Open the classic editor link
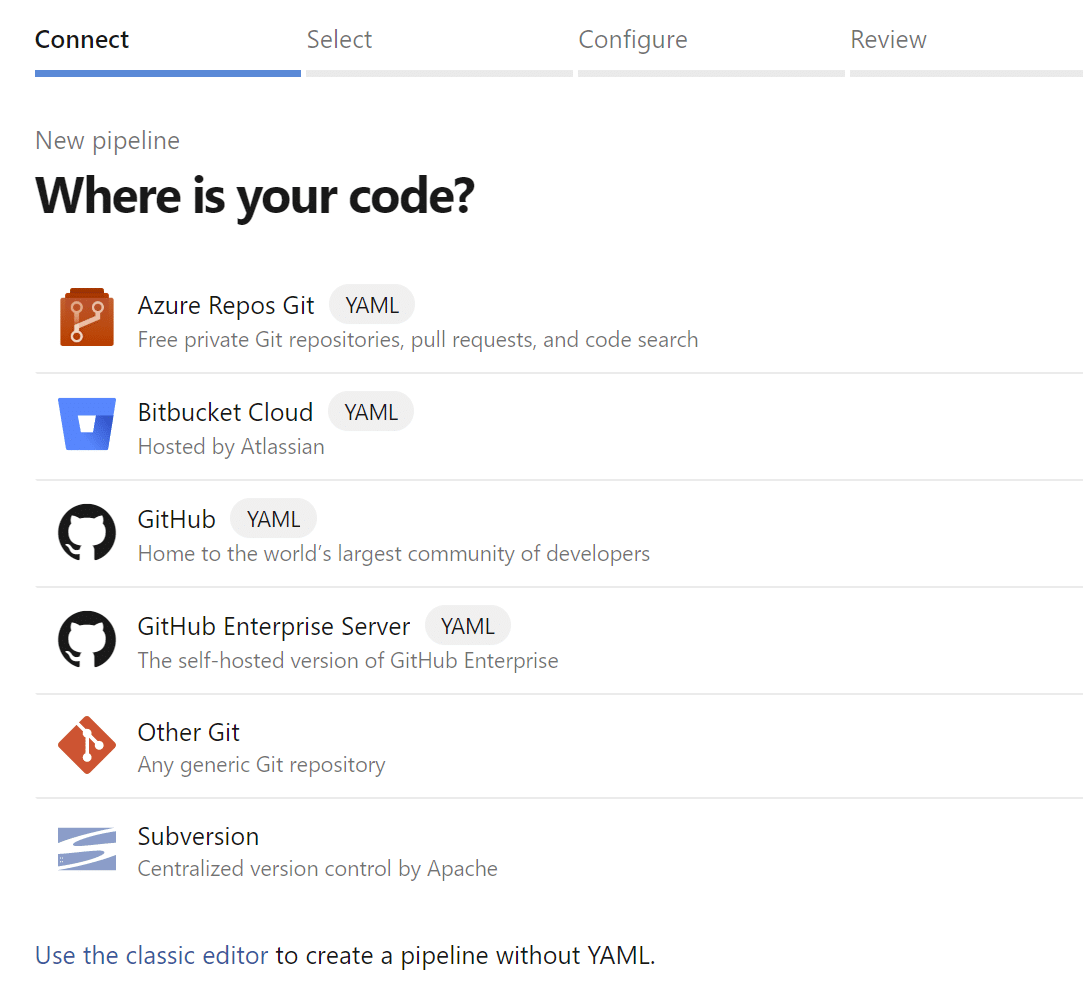The height and width of the screenshot is (1007, 1083). pyautogui.click(x=152, y=955)
